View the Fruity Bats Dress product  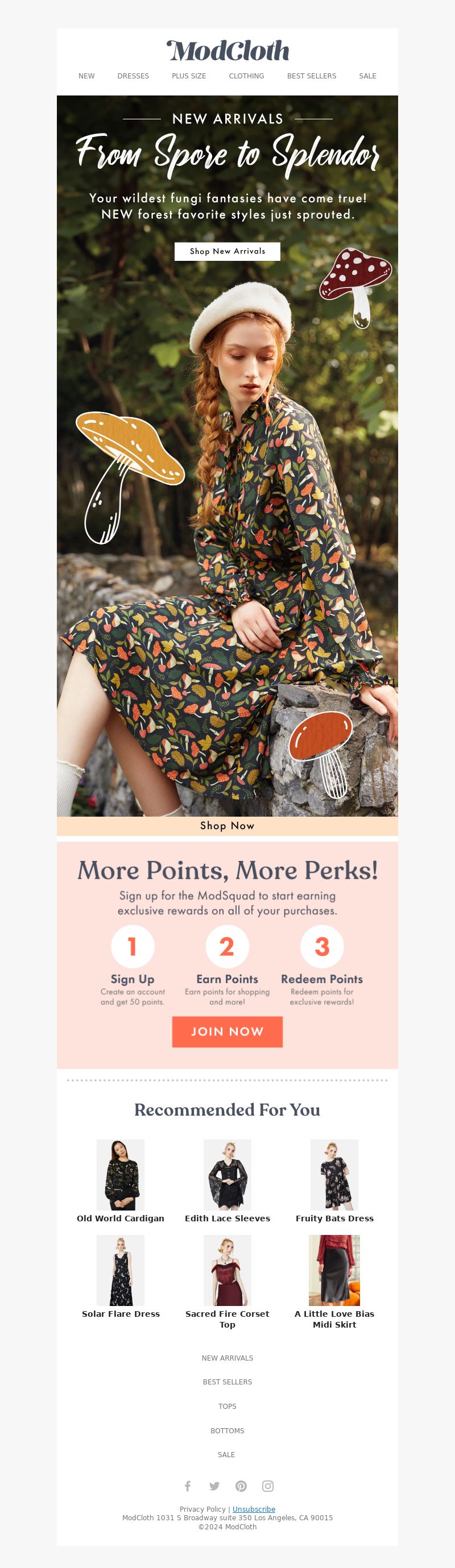tap(334, 1174)
